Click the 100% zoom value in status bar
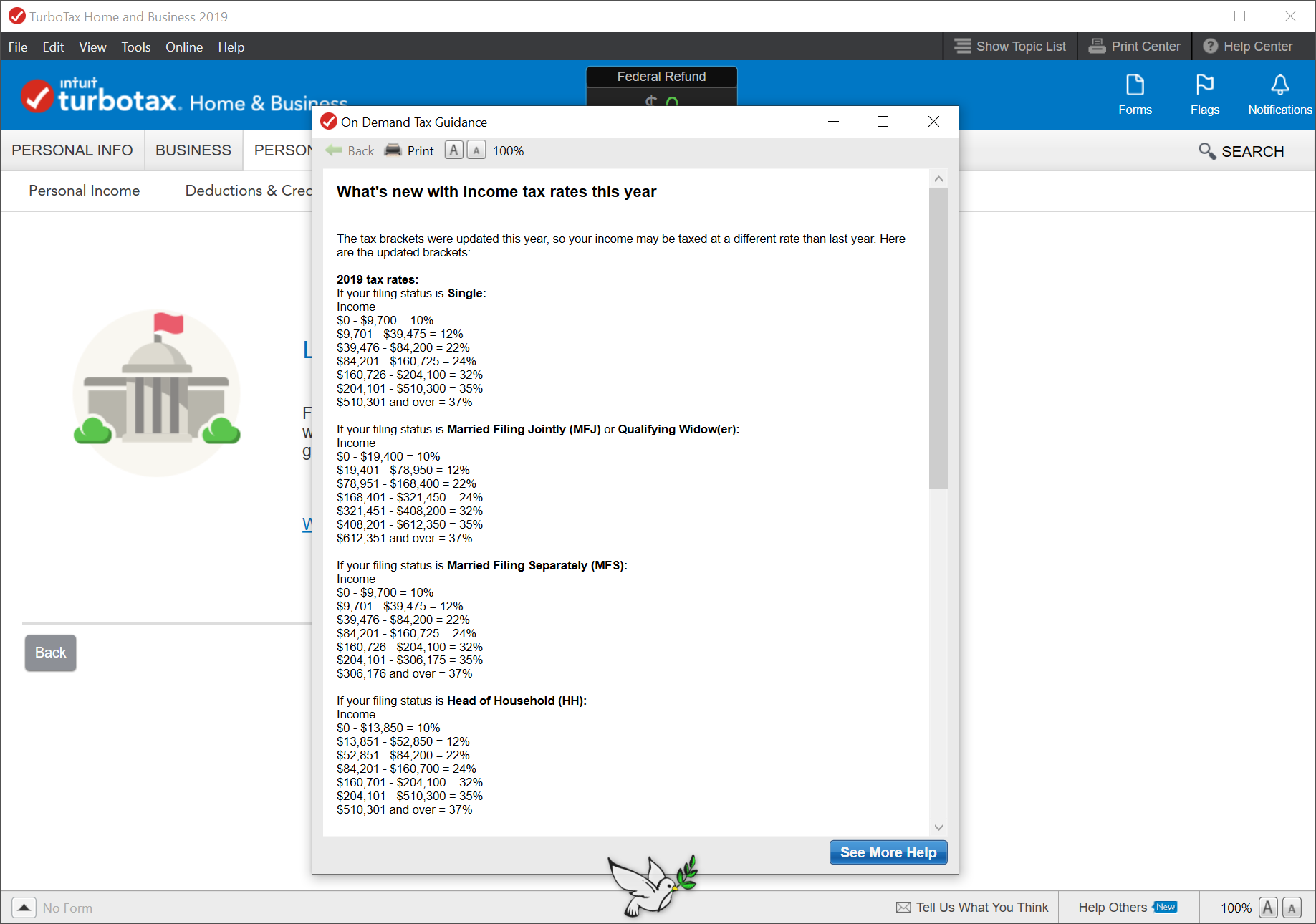The height and width of the screenshot is (924, 1316). coord(1236,908)
